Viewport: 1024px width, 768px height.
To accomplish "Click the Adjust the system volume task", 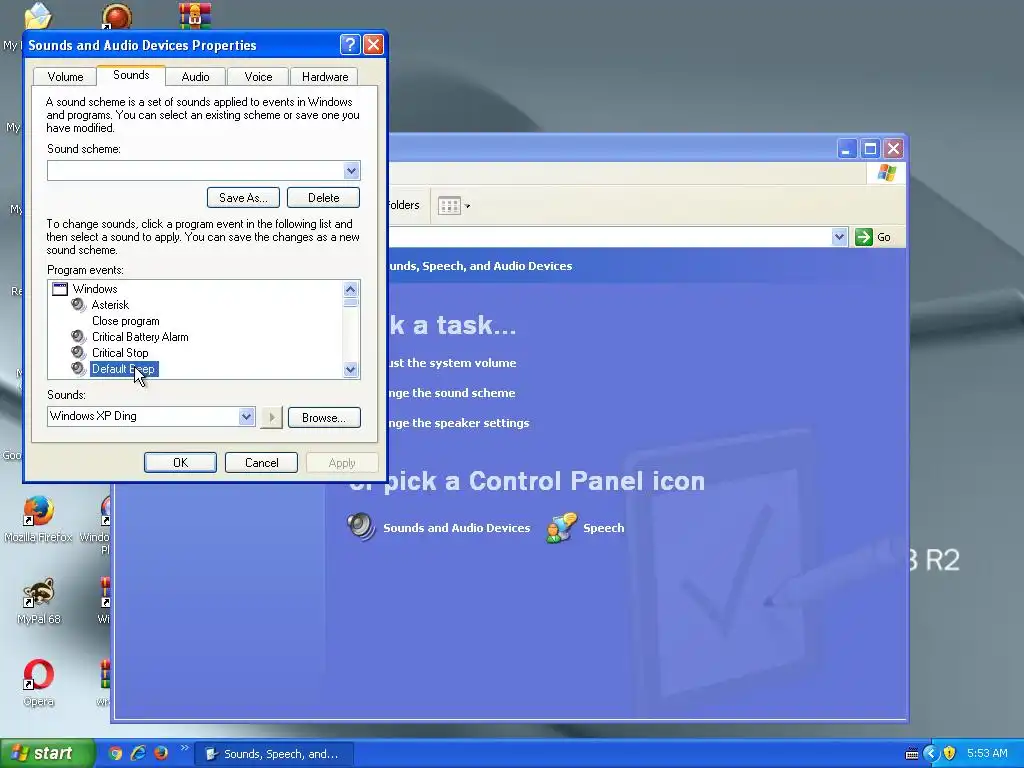I will click(453, 363).
